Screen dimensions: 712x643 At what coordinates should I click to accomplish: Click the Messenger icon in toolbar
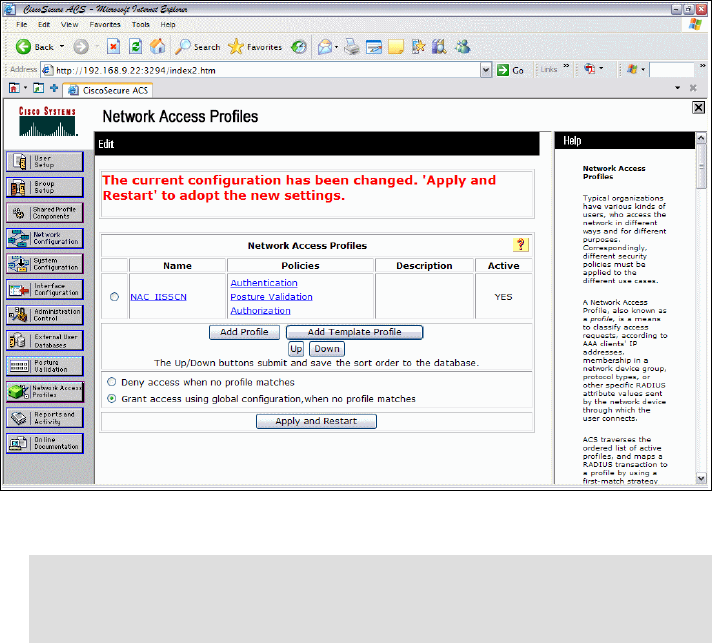click(463, 47)
